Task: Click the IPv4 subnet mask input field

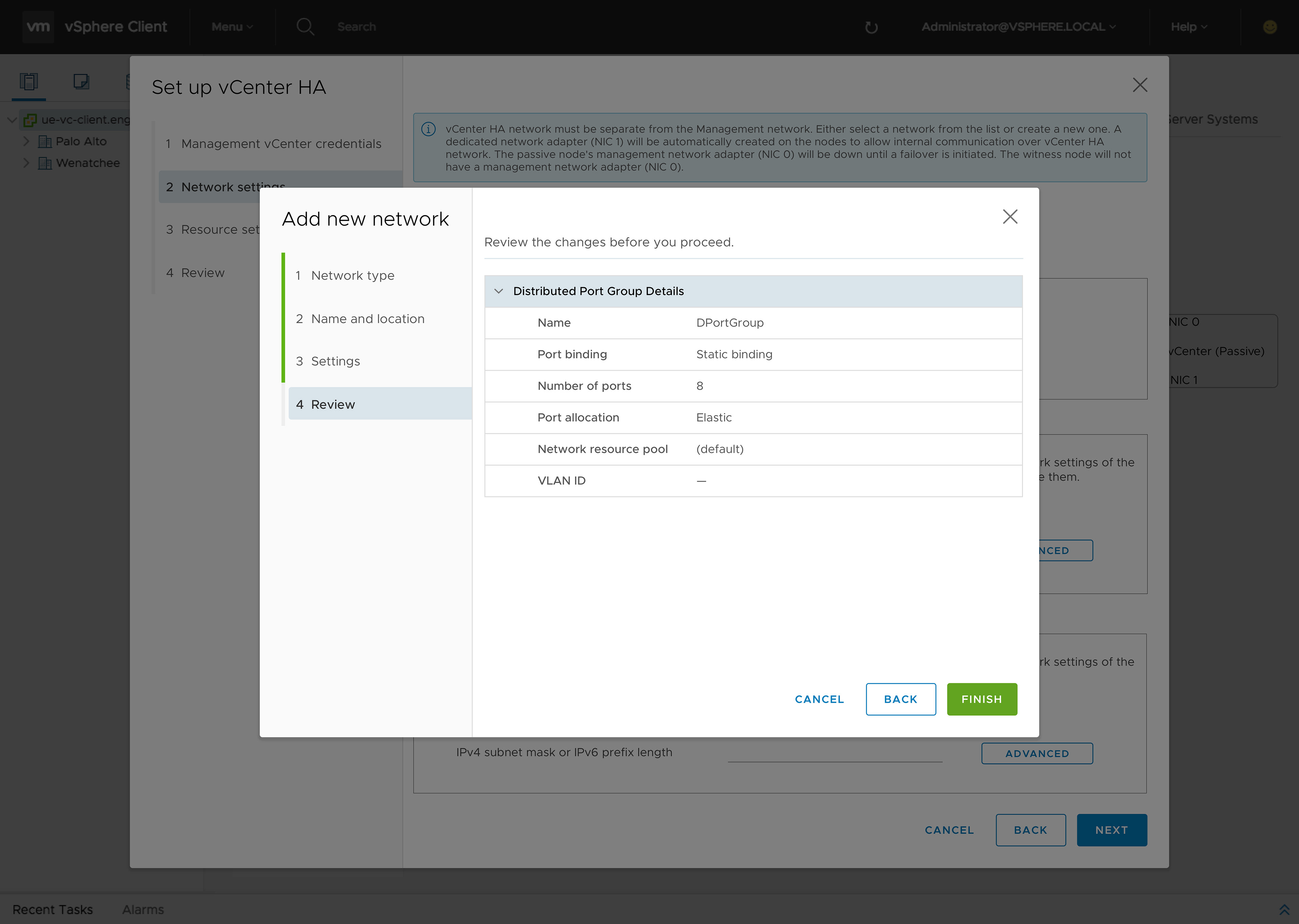Action: (835, 752)
